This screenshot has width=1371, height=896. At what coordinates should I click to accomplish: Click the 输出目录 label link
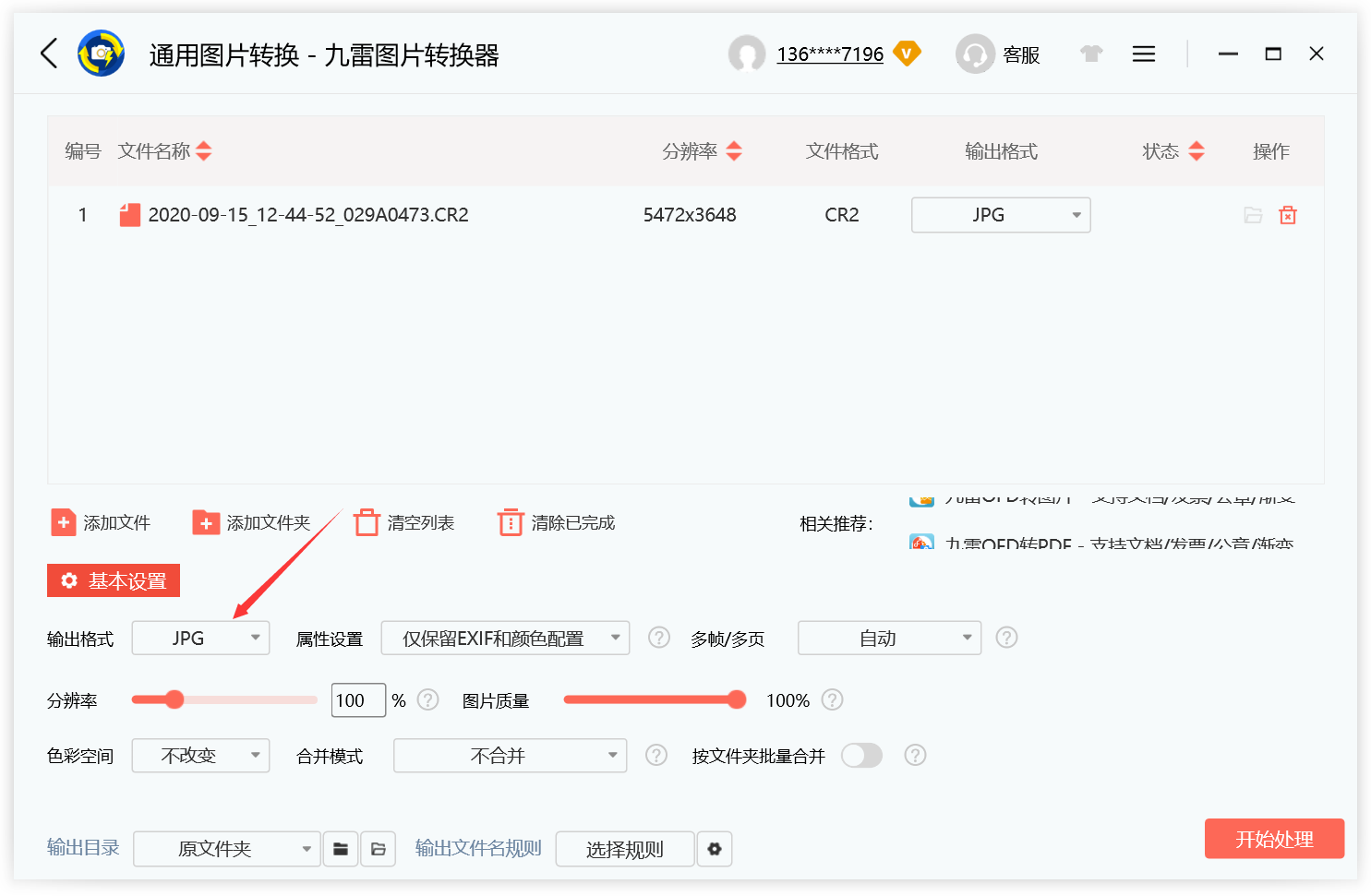tap(83, 848)
